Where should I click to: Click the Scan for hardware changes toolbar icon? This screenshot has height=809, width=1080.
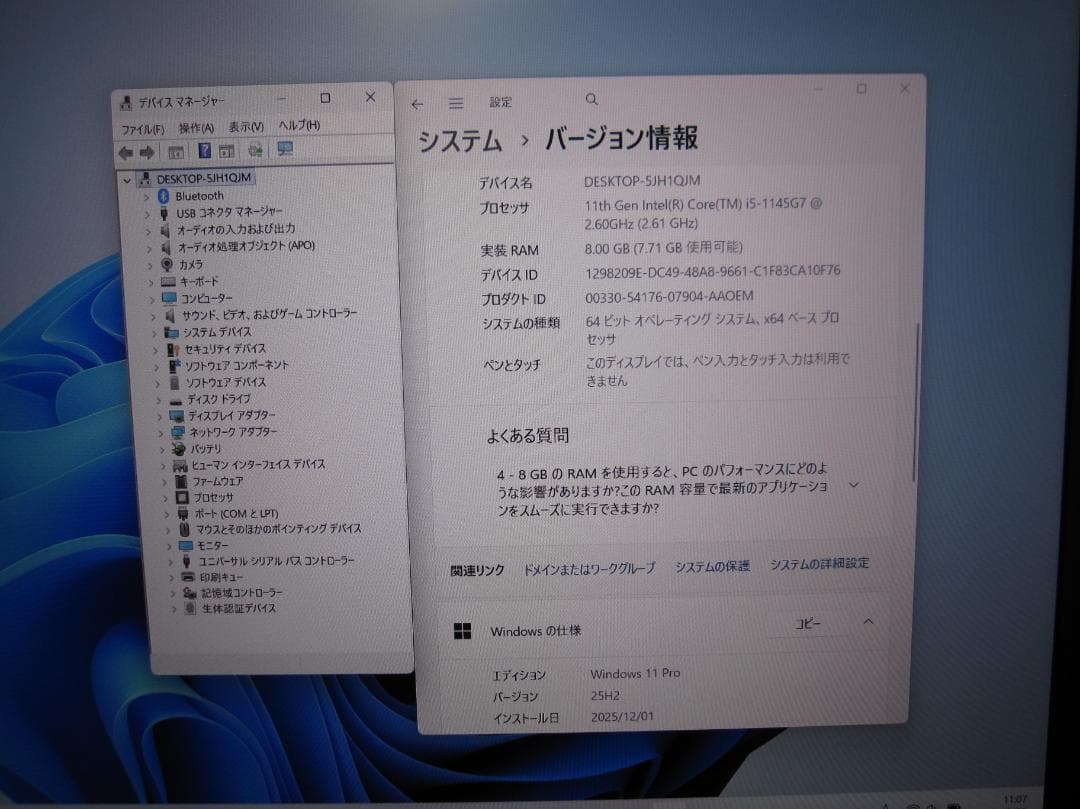(x=253, y=150)
